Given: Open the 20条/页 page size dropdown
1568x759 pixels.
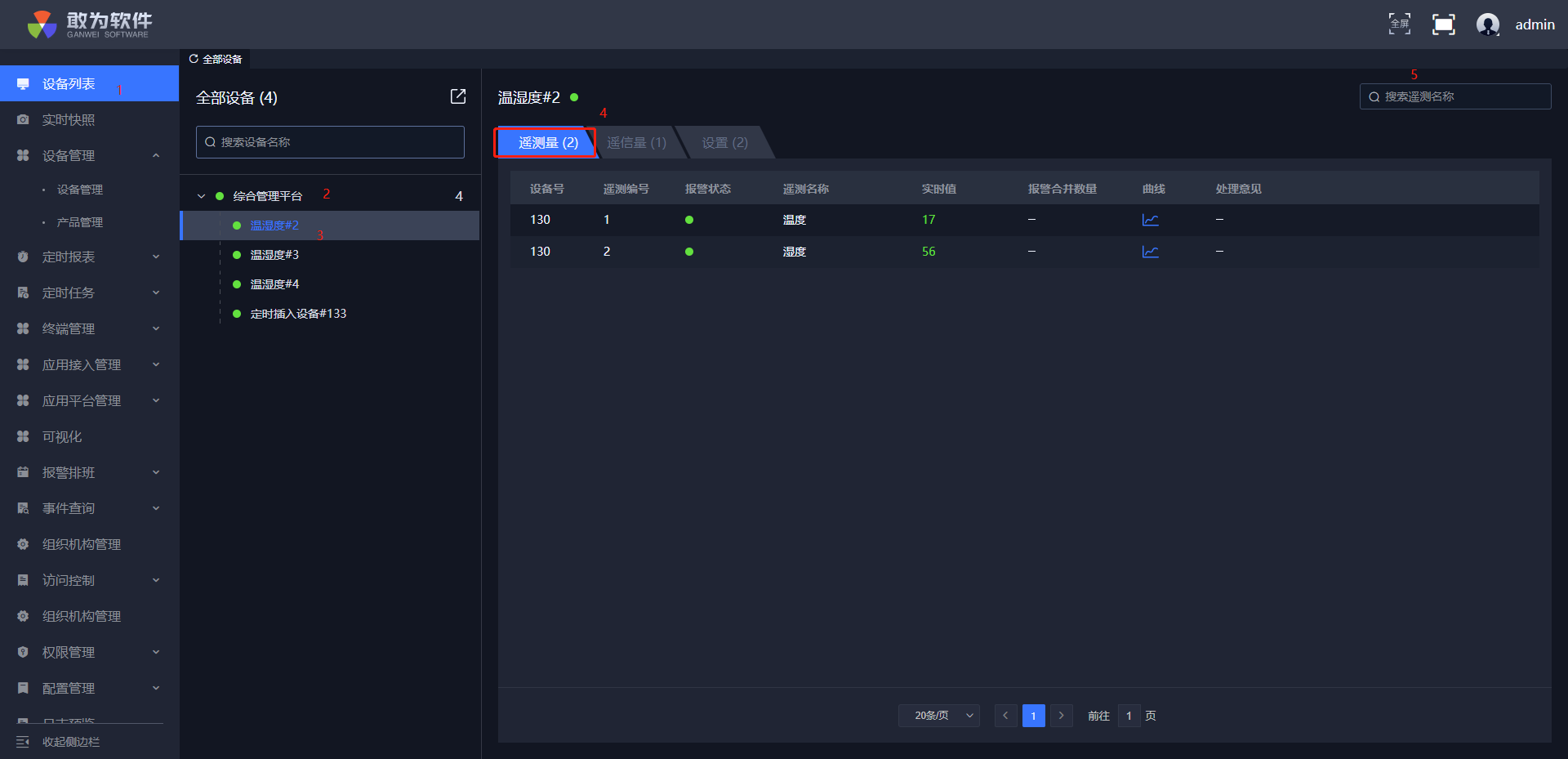Looking at the screenshot, I should [939, 716].
